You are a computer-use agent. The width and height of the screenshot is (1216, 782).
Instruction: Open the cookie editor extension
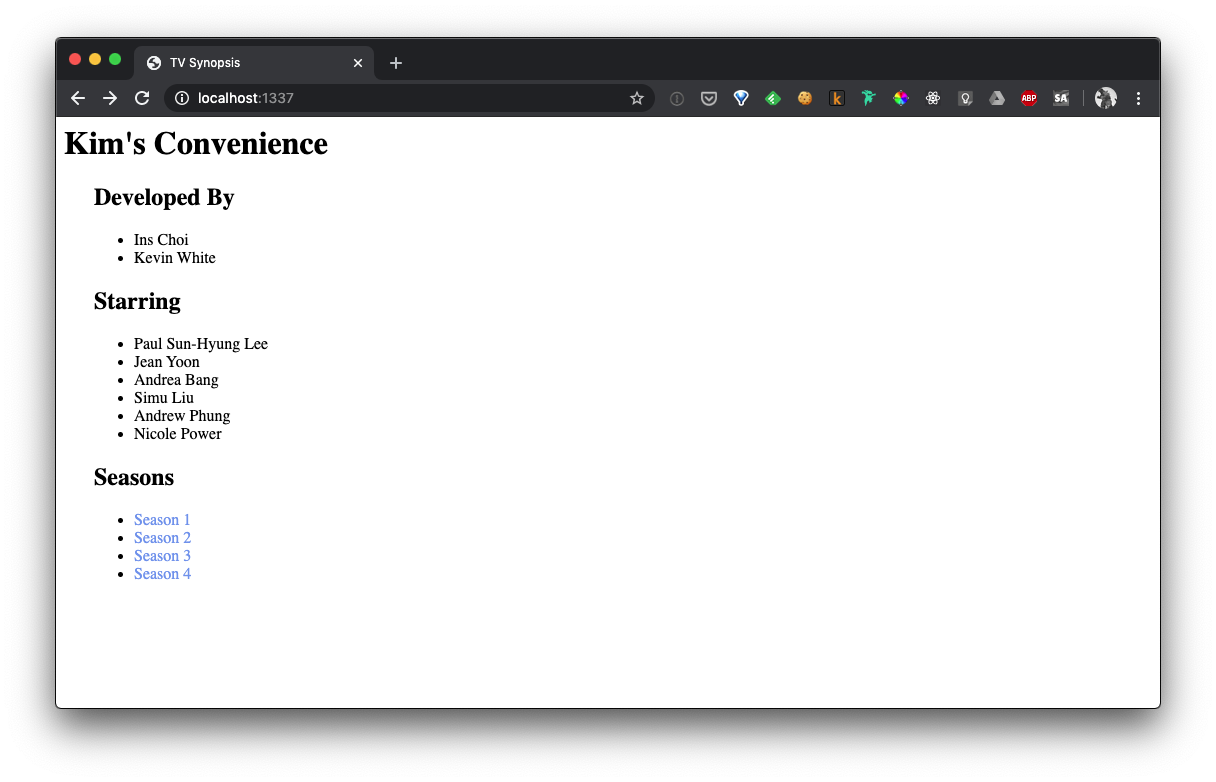coord(805,98)
